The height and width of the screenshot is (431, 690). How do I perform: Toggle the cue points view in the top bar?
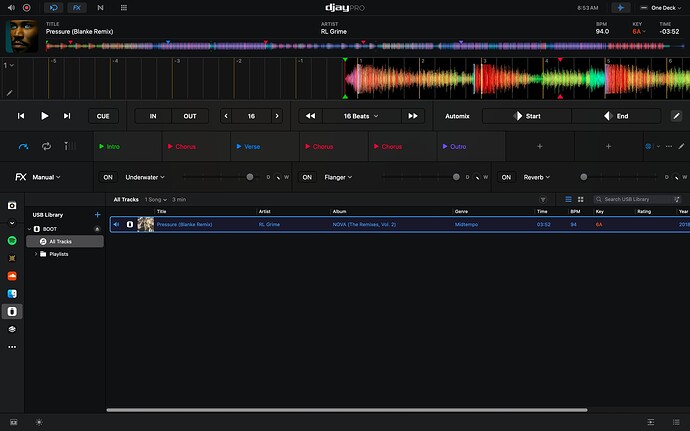(53, 7)
